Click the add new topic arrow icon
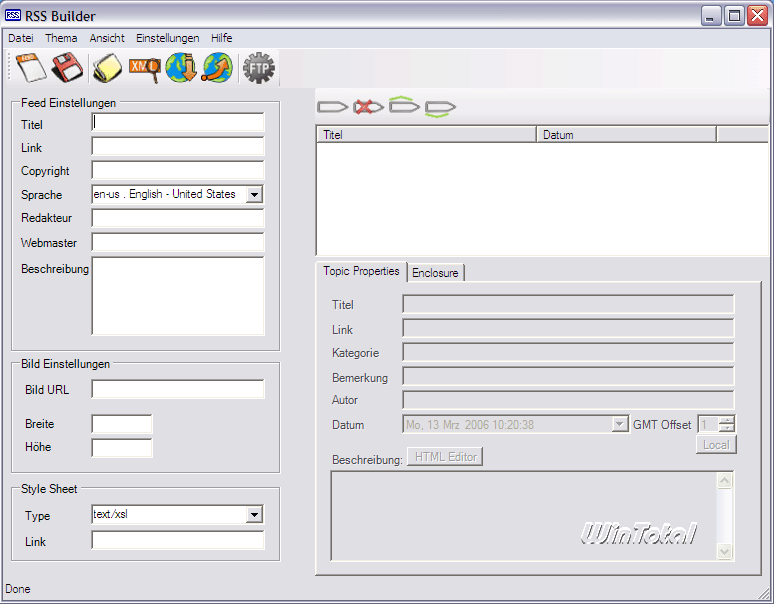The image size is (774, 604). coord(332,107)
